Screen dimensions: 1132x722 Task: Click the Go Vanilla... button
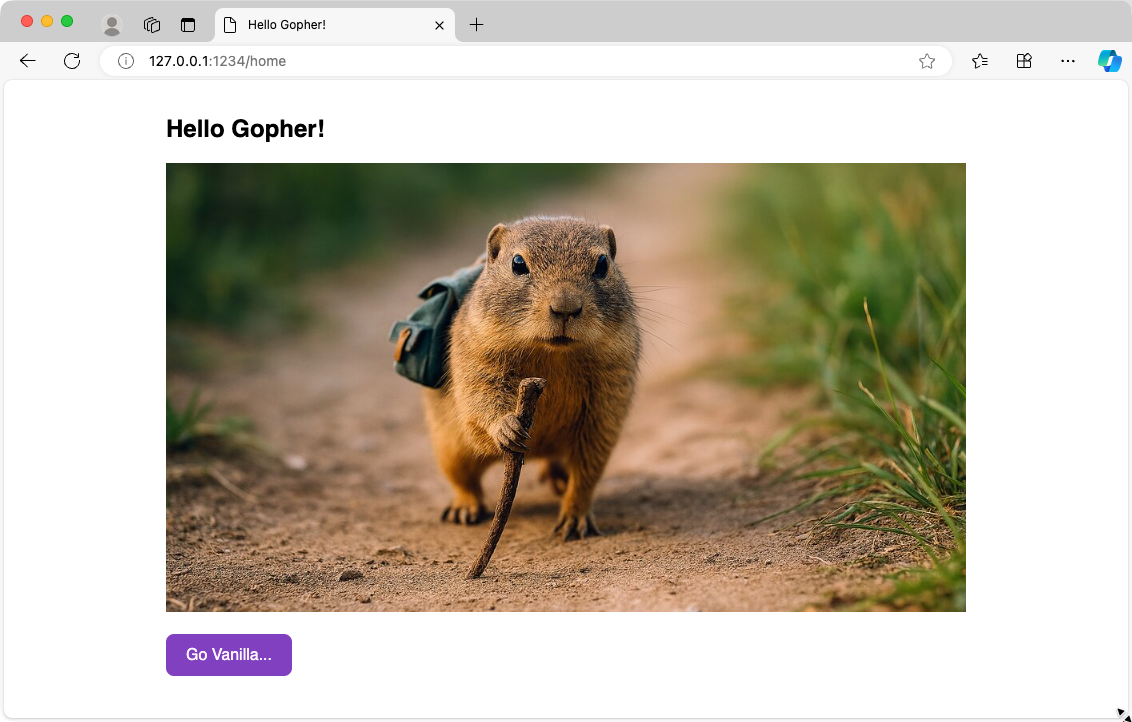[x=229, y=655]
